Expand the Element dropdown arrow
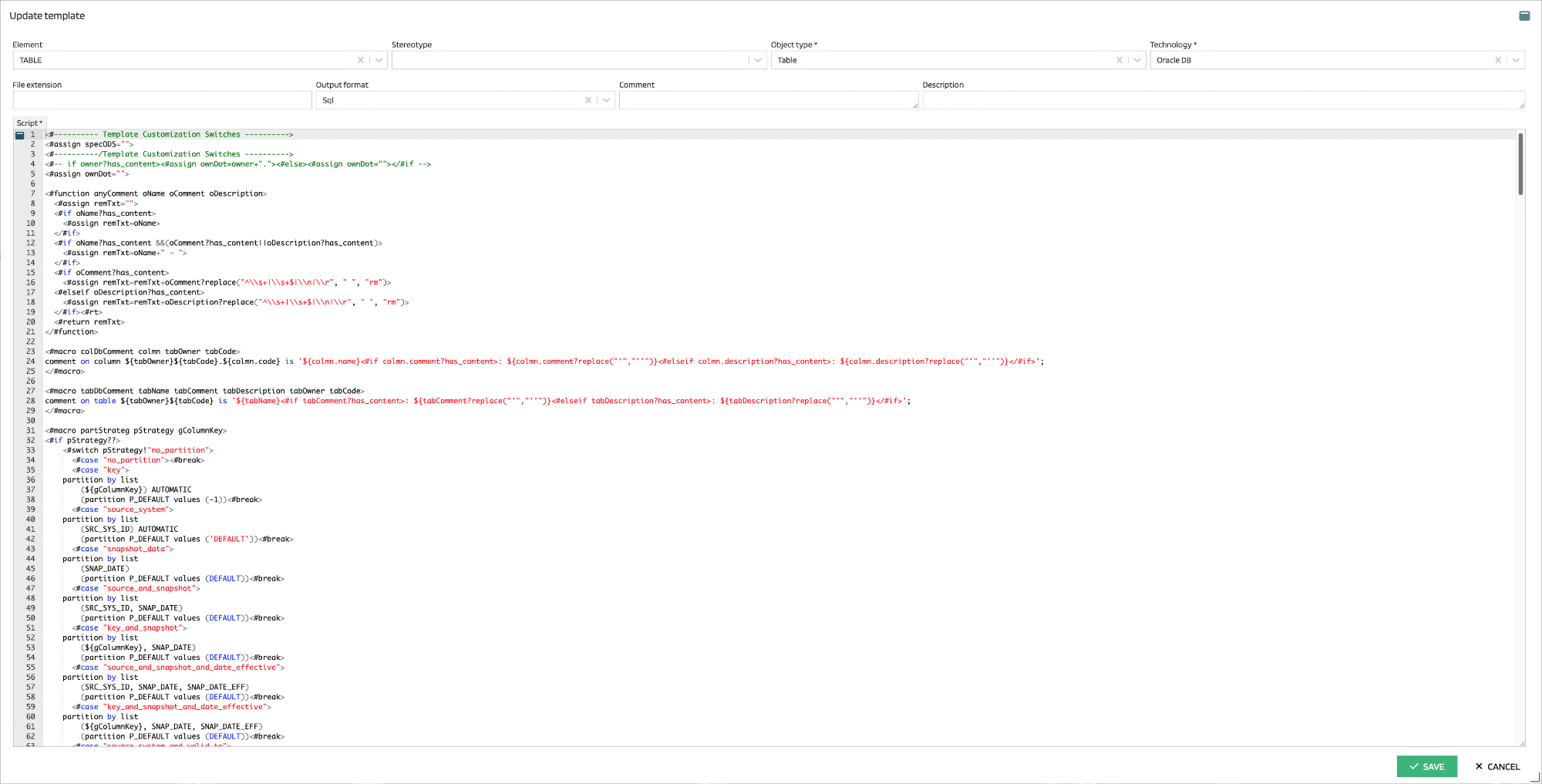The height and width of the screenshot is (784, 1542). pos(379,60)
